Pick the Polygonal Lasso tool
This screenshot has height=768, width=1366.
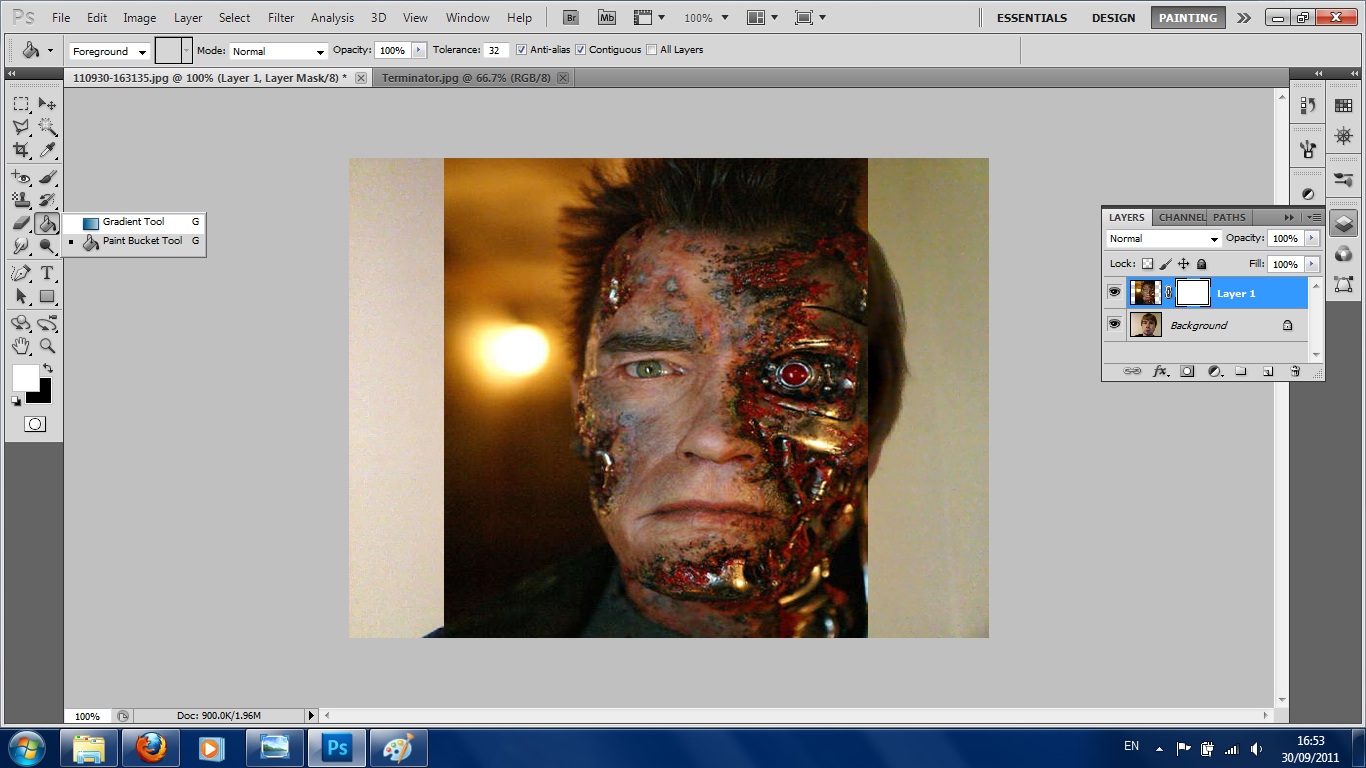pyautogui.click(x=21, y=127)
